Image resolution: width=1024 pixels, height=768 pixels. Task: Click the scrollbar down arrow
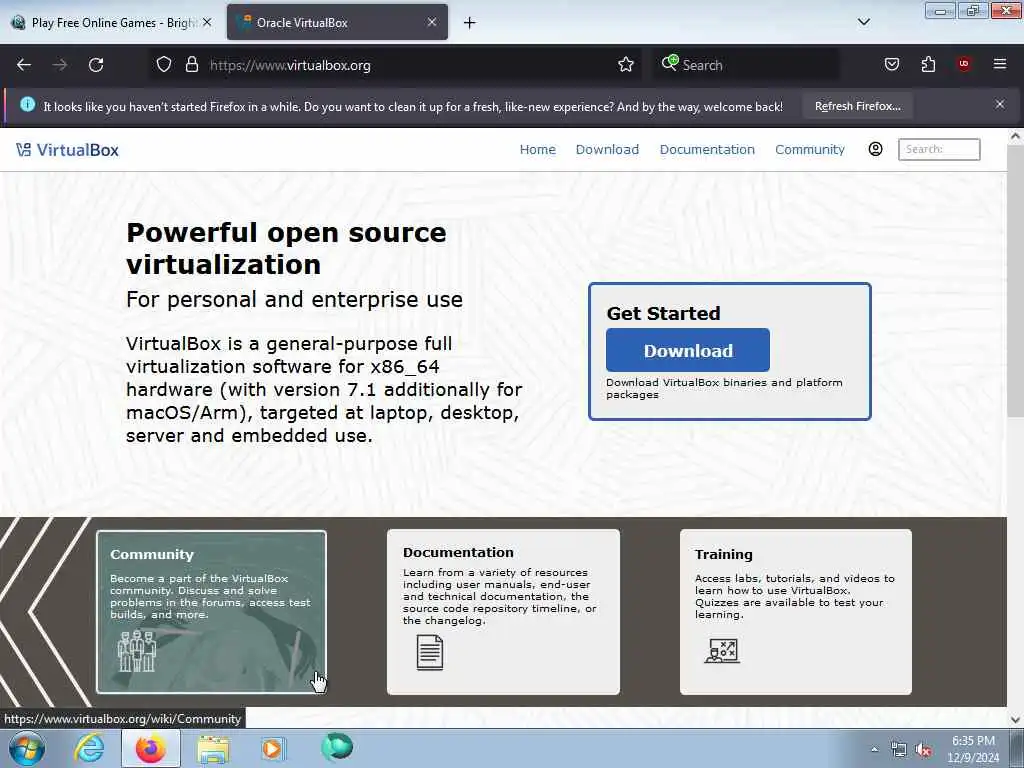pyautogui.click(x=1015, y=719)
